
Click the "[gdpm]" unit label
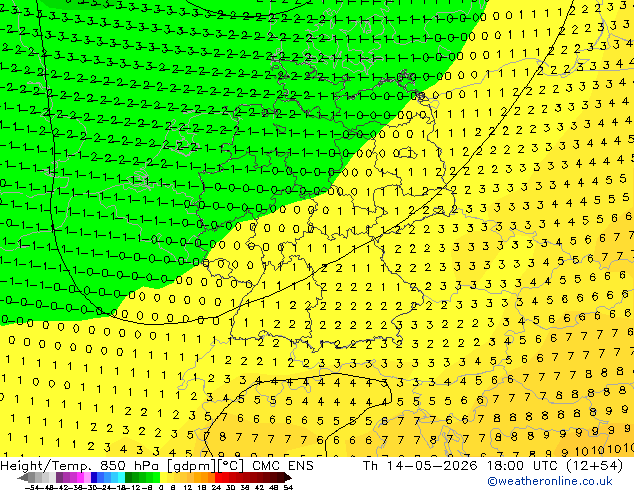[x=190, y=465]
